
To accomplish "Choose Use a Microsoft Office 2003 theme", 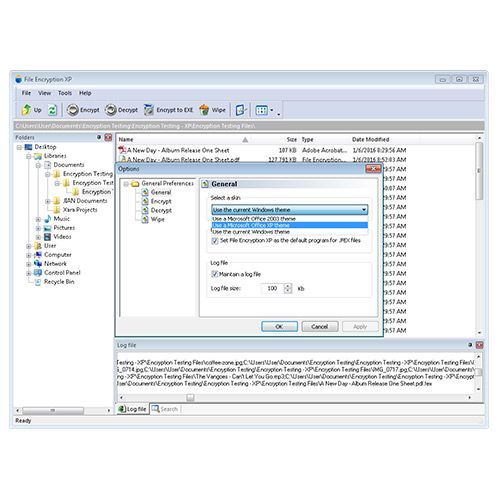I will (289, 219).
